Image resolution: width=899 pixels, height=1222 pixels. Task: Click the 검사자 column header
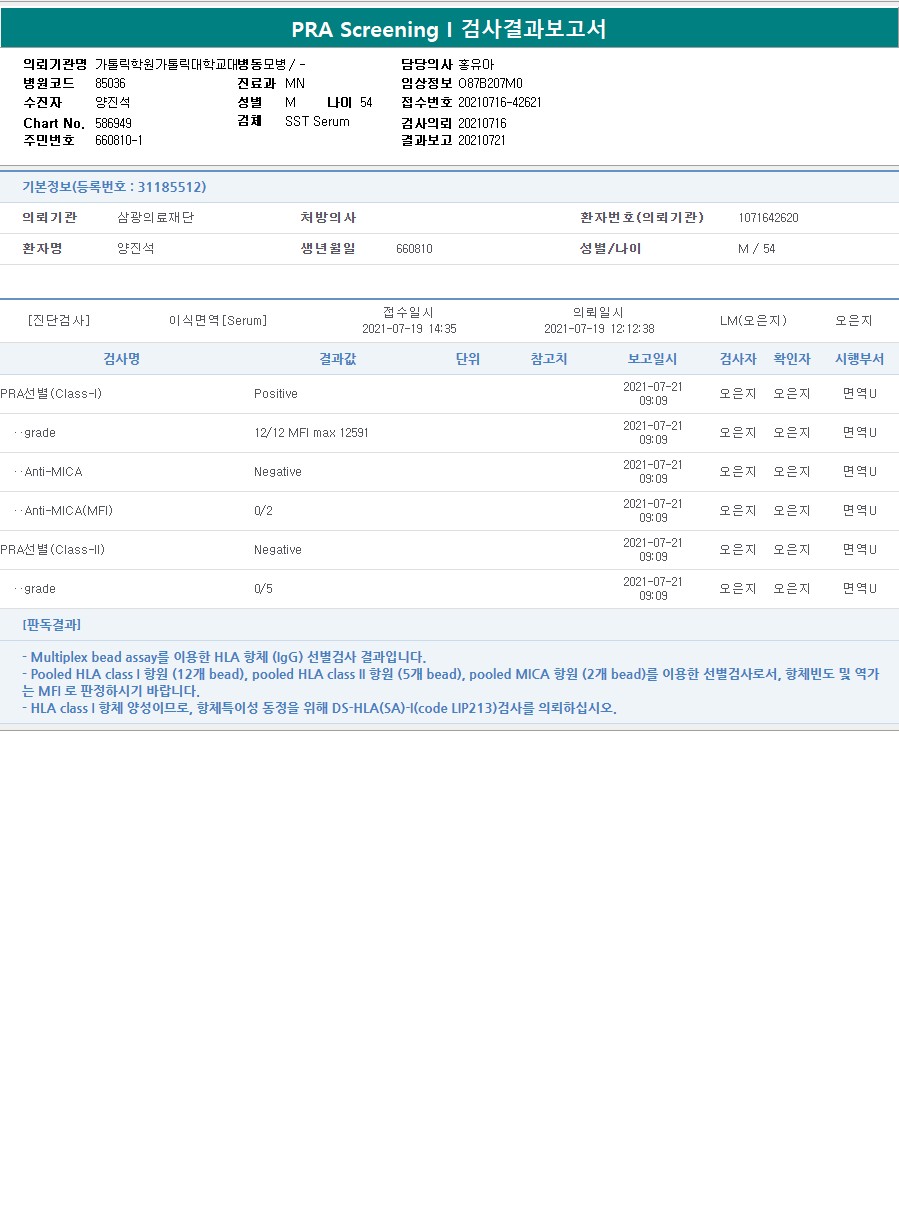[738, 358]
